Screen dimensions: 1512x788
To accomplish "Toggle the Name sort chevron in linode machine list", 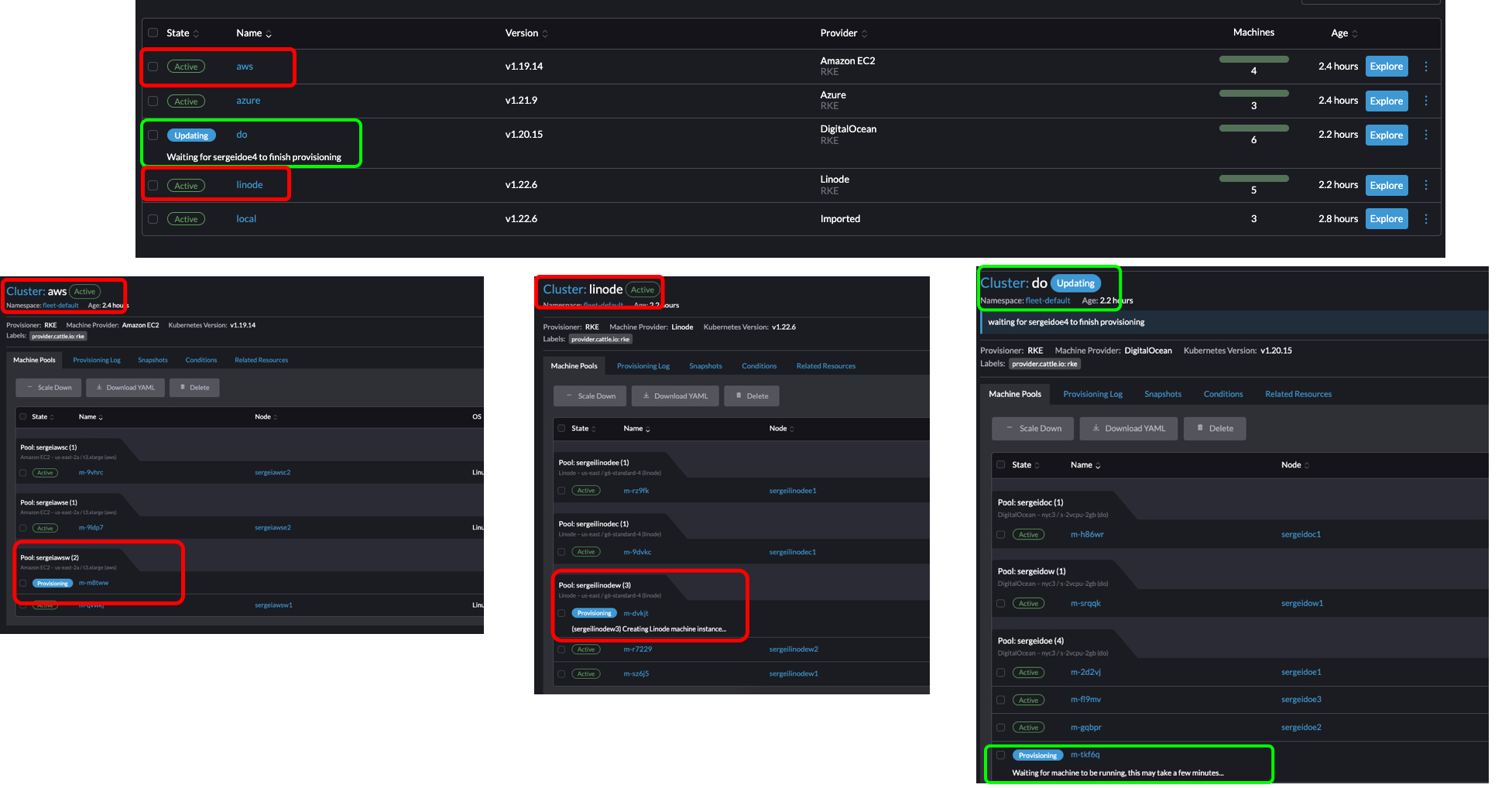I will click(647, 428).
